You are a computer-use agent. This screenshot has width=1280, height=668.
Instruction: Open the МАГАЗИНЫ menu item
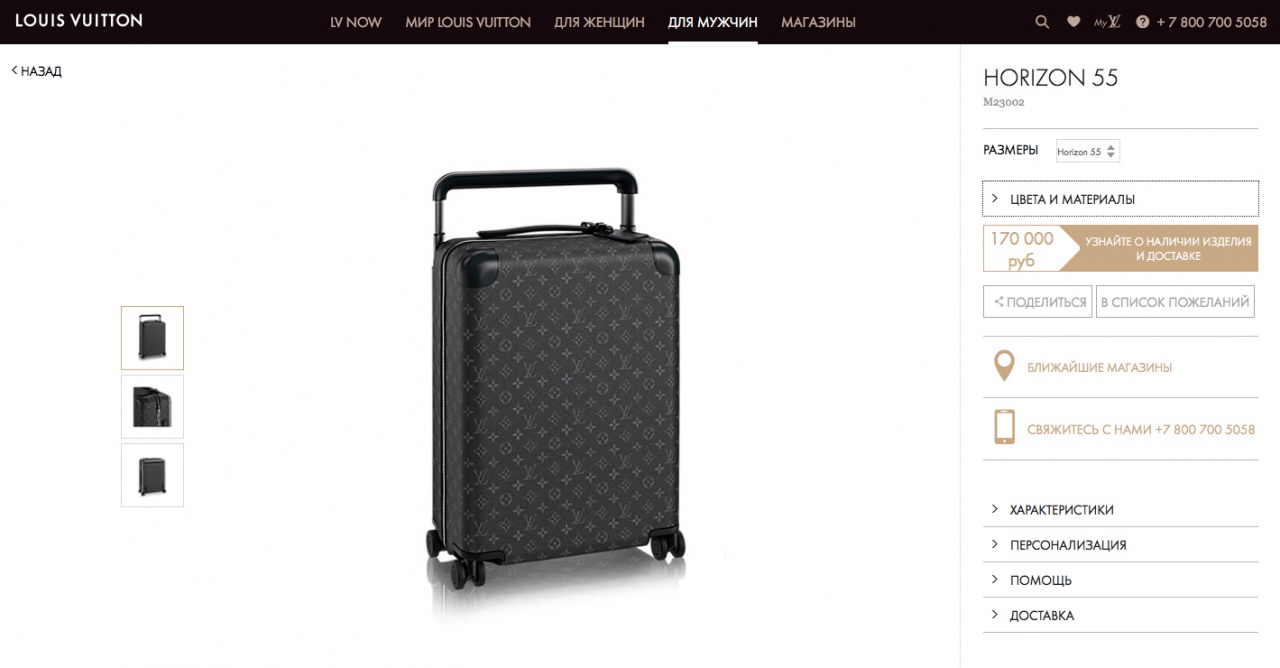click(x=818, y=22)
